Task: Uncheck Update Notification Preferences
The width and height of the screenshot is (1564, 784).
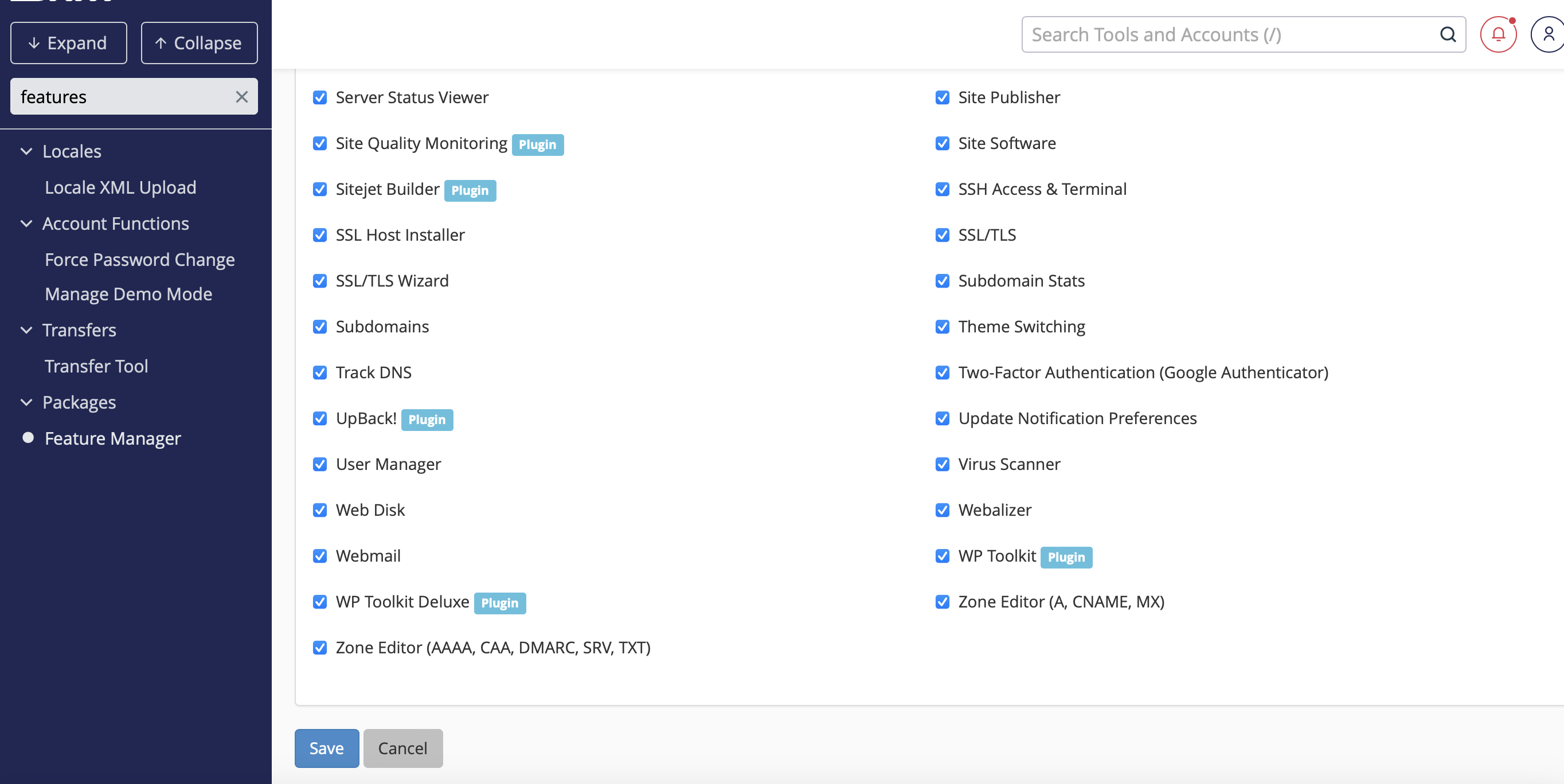Action: pos(943,419)
